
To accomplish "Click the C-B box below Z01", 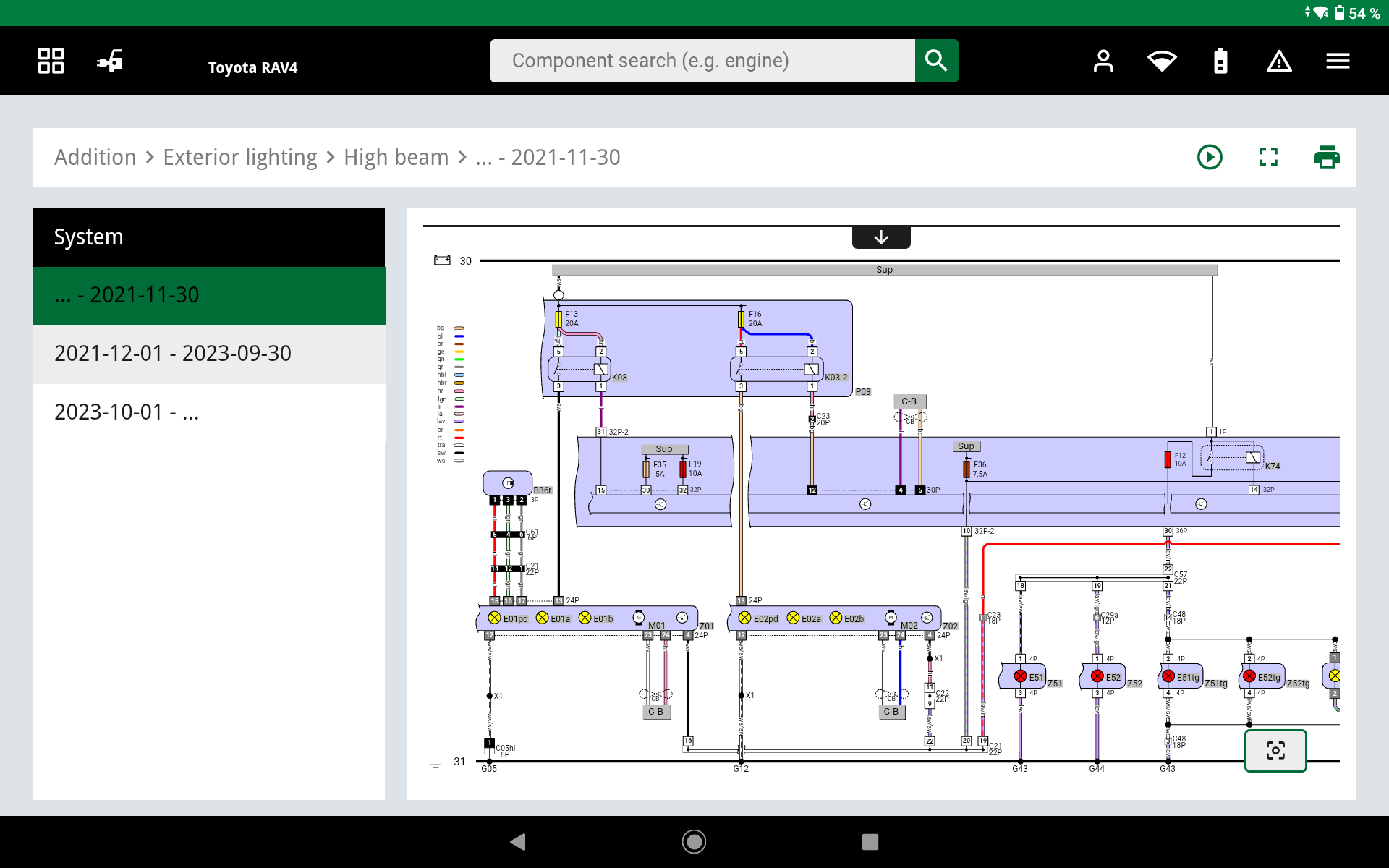I will click(656, 712).
